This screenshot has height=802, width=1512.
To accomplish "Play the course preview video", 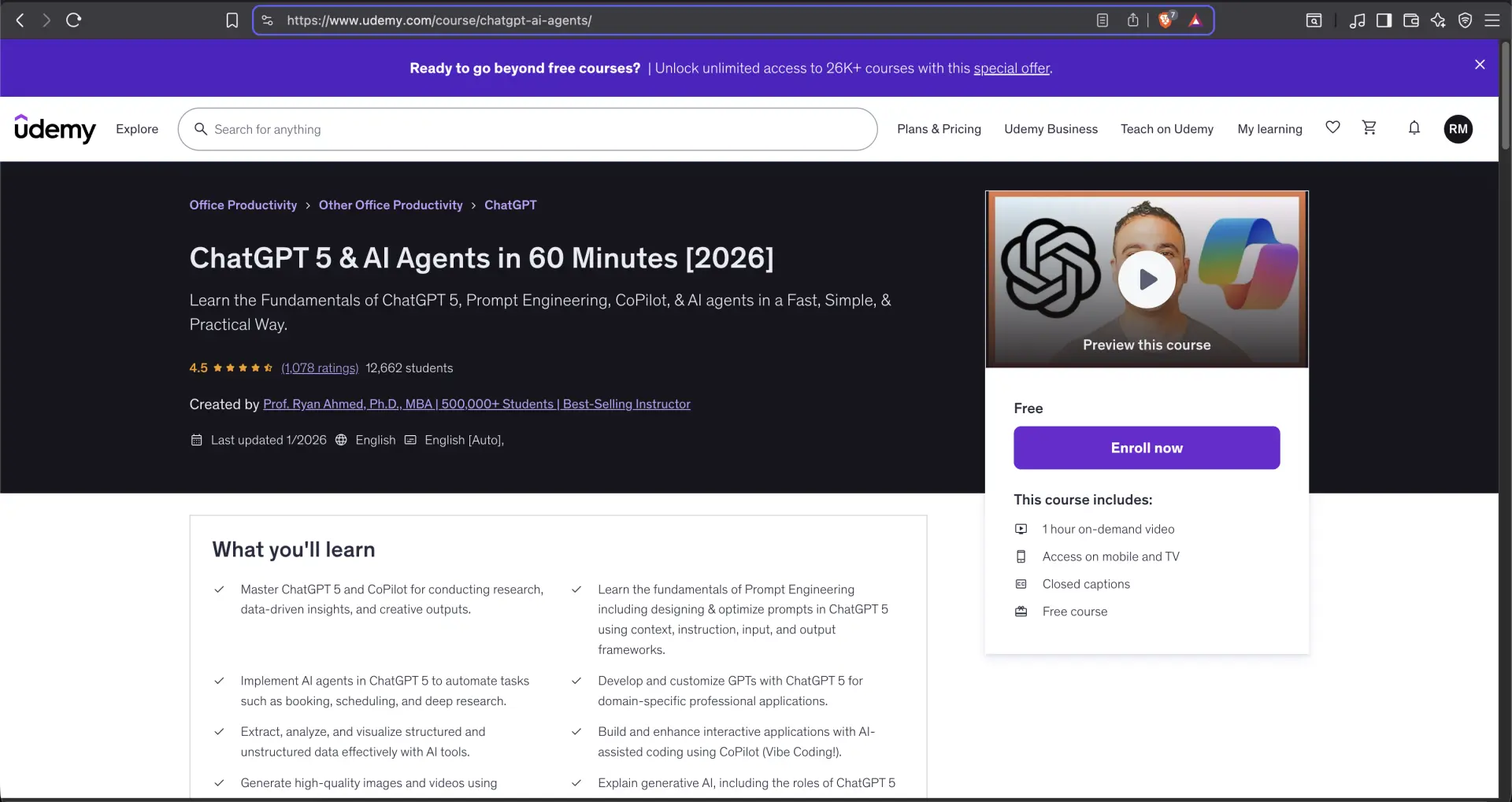I will pyautogui.click(x=1147, y=279).
